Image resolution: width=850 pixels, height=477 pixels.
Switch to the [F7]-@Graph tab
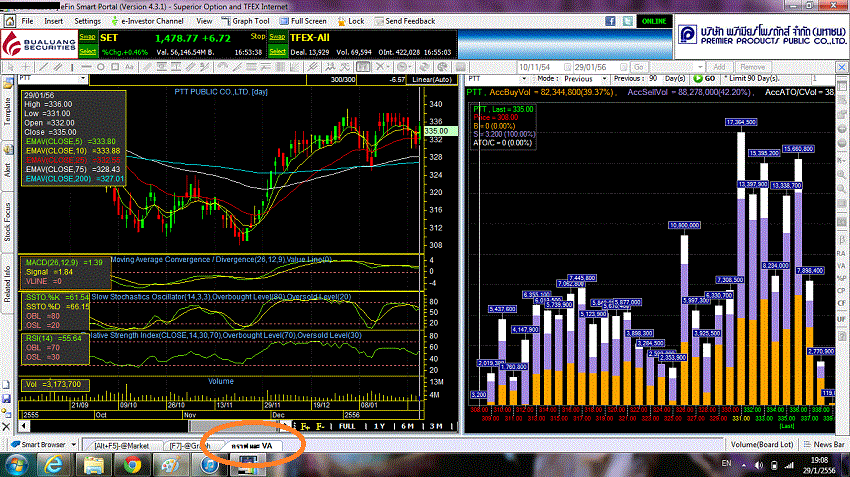point(188,446)
